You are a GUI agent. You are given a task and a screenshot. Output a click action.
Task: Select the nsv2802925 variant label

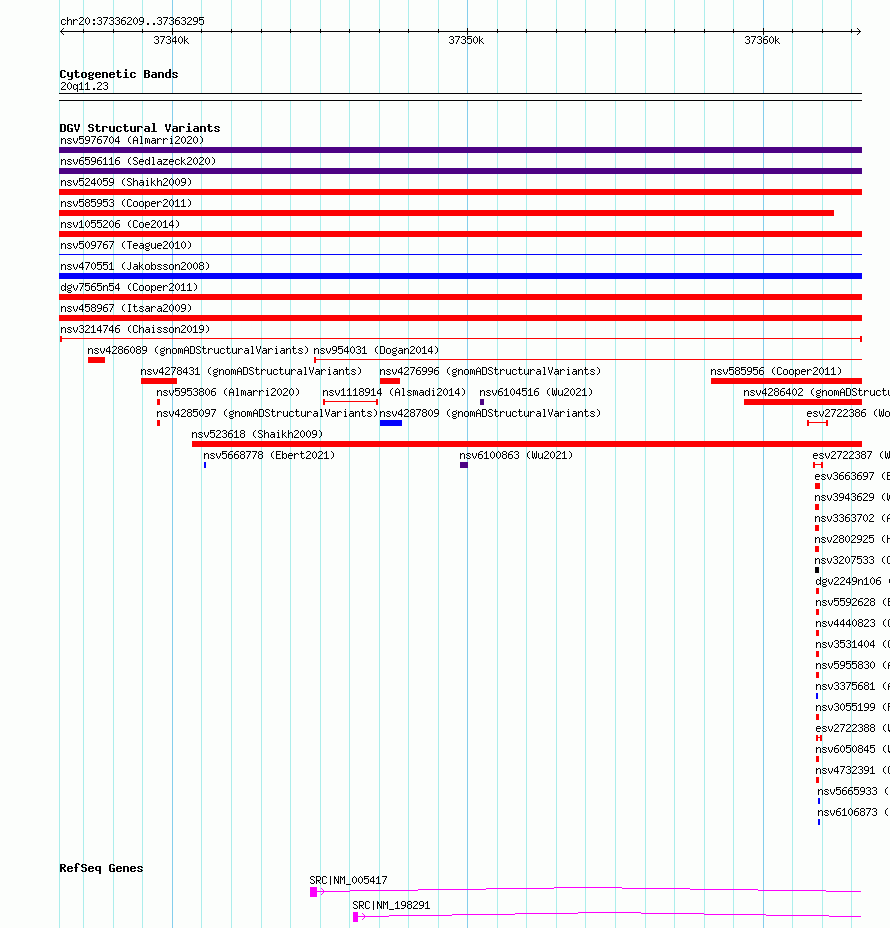(x=852, y=539)
